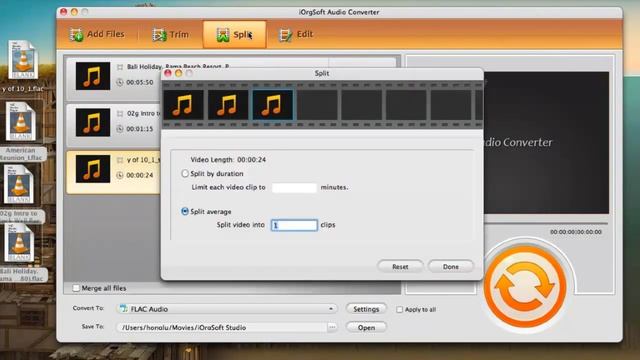Click Done in the Split dialog
This screenshot has height=360, width=640.
(451, 267)
